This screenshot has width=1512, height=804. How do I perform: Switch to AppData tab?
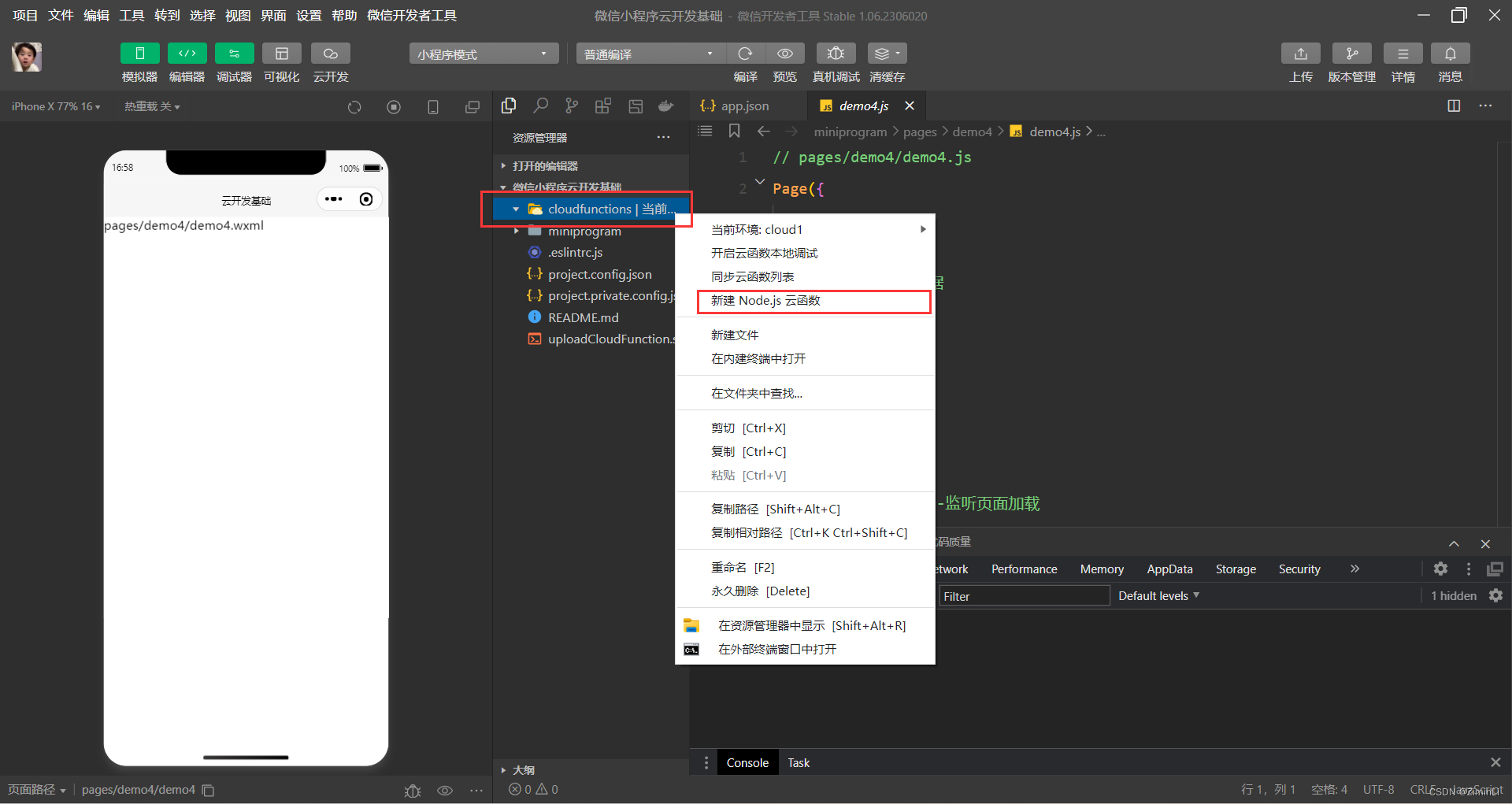1169,569
